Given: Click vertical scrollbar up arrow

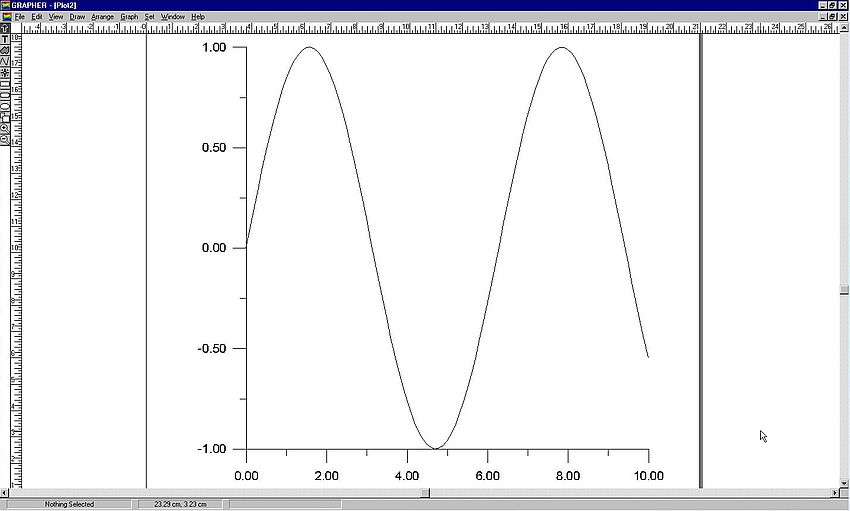Looking at the screenshot, I should click(845, 27).
